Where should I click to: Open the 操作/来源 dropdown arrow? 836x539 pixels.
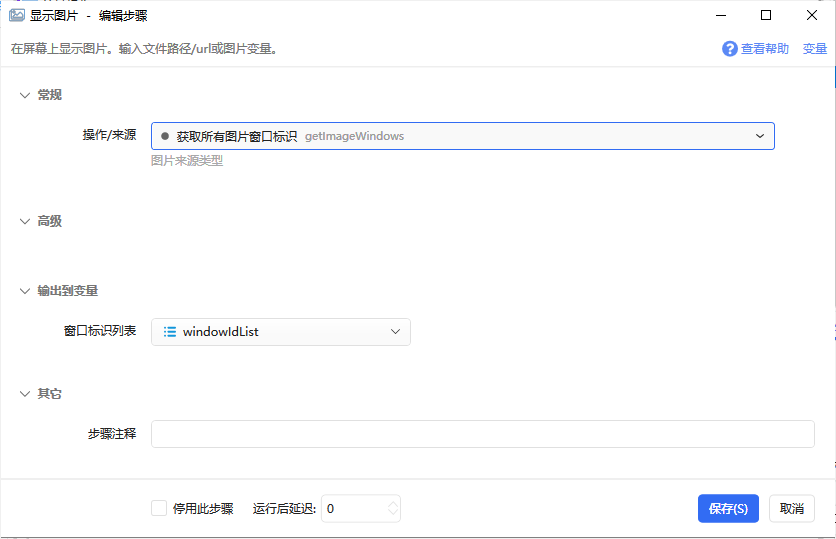pos(760,136)
